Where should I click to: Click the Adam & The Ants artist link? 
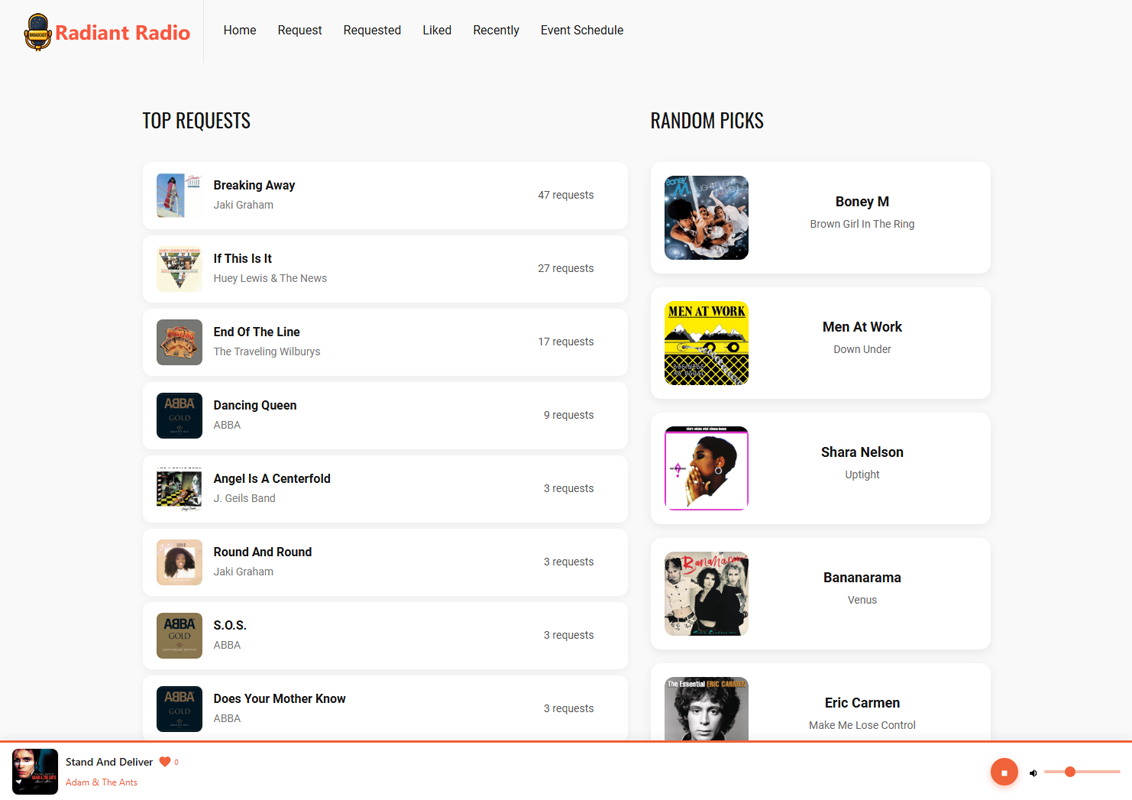(x=101, y=782)
